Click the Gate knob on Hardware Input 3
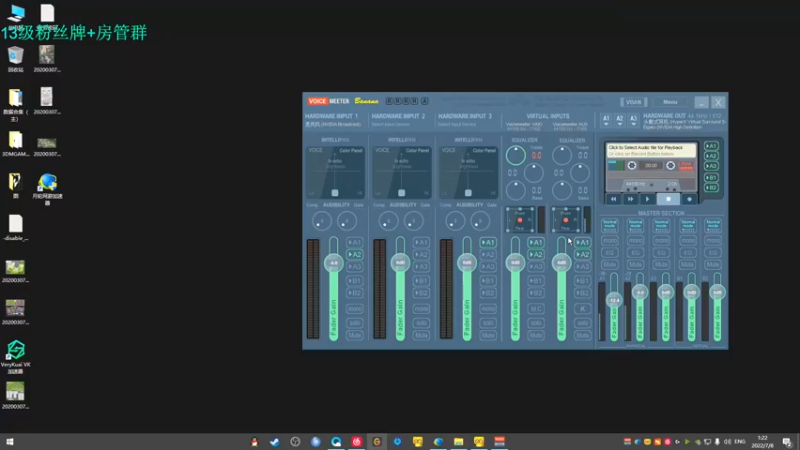The image size is (800, 450). click(480, 221)
